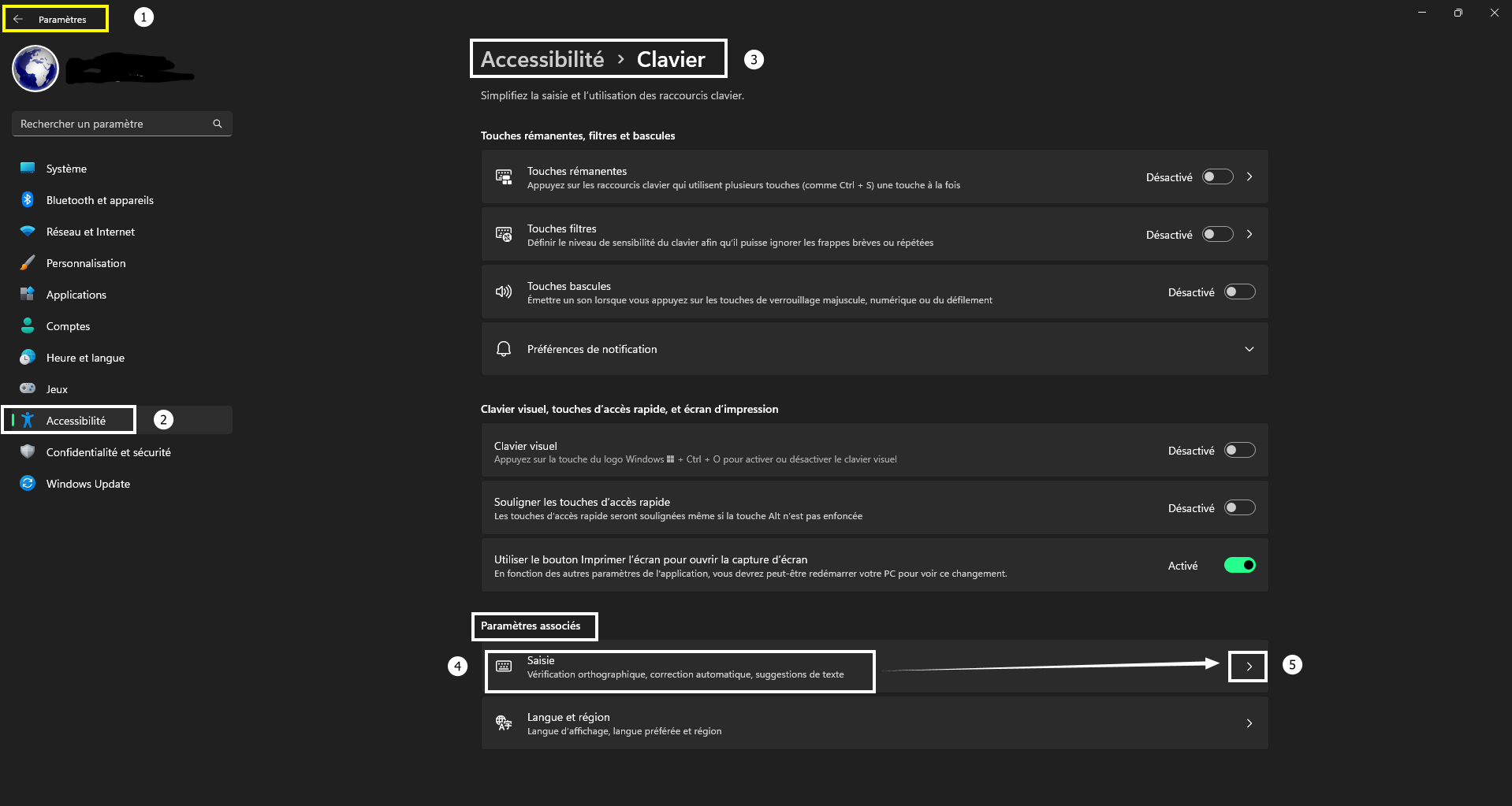Select Système in the sidebar

(66, 169)
